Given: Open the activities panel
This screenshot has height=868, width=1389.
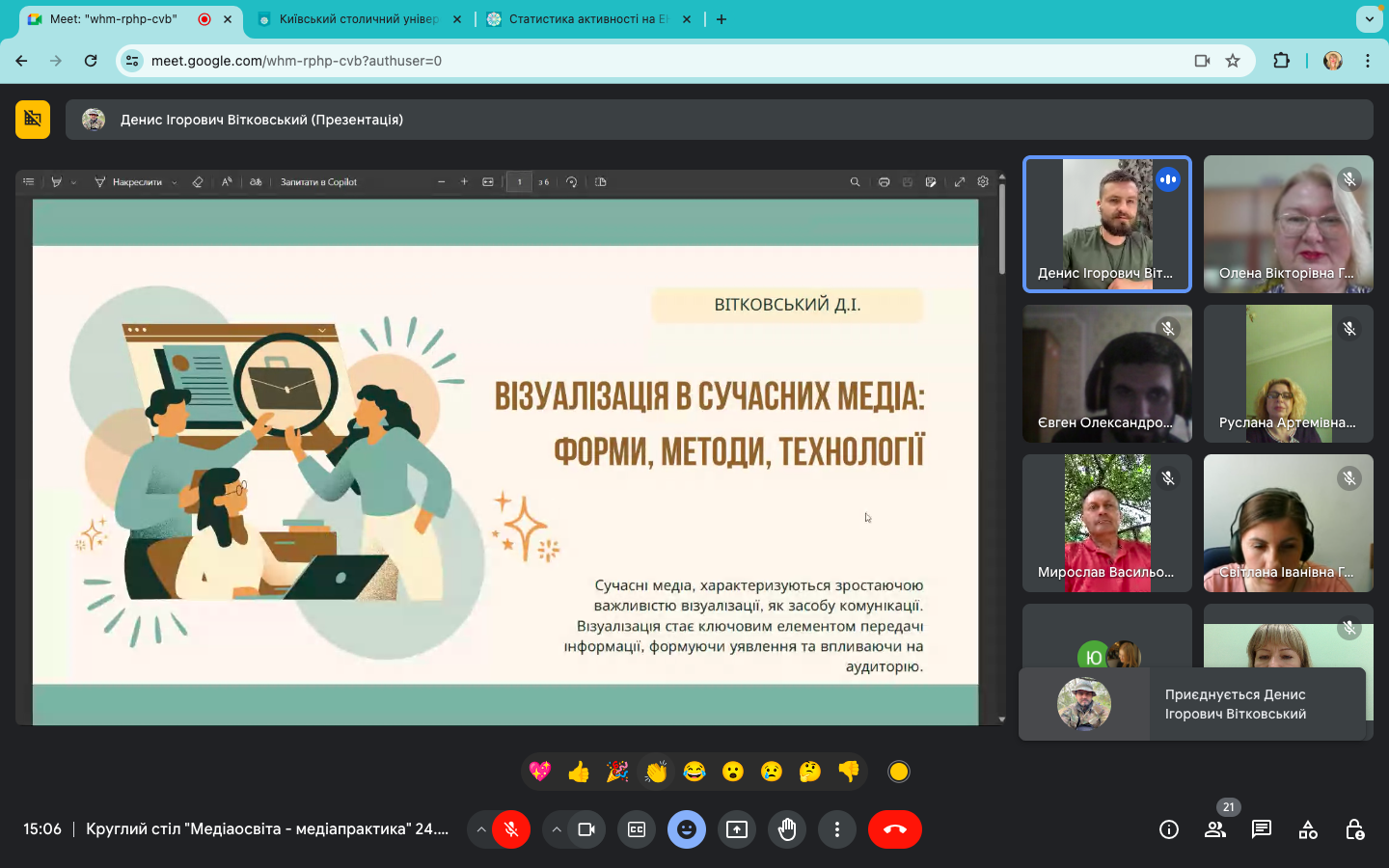Looking at the screenshot, I should click(1307, 829).
